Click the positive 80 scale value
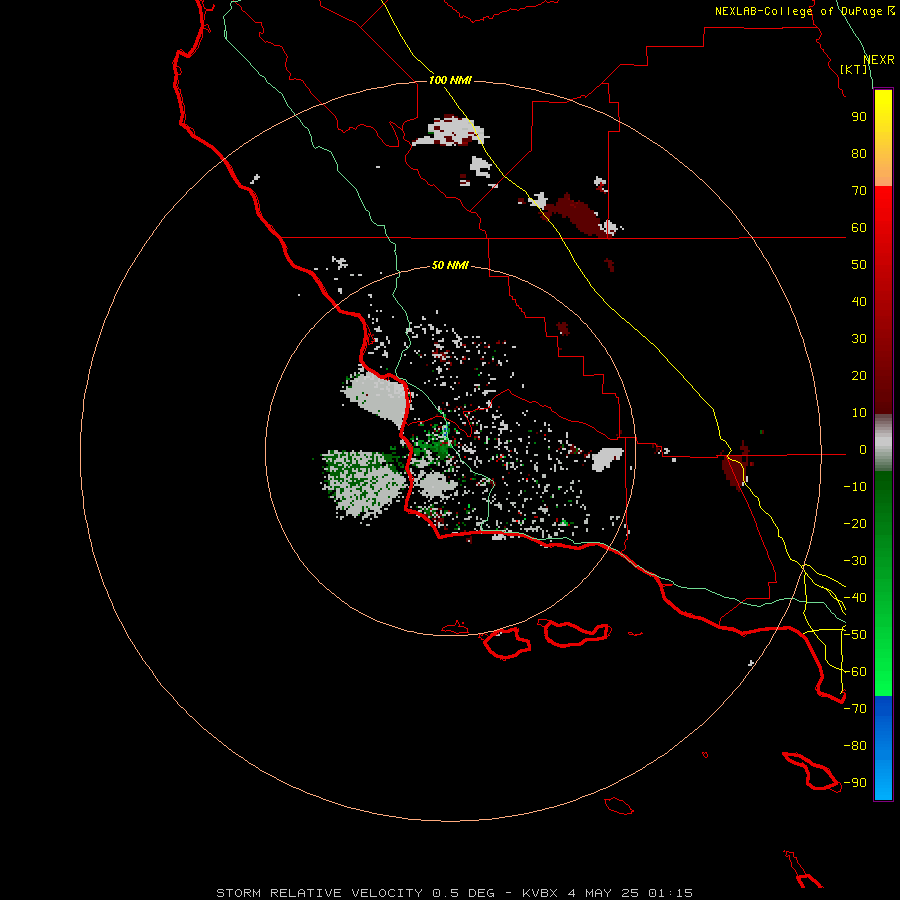 pyautogui.click(x=859, y=153)
